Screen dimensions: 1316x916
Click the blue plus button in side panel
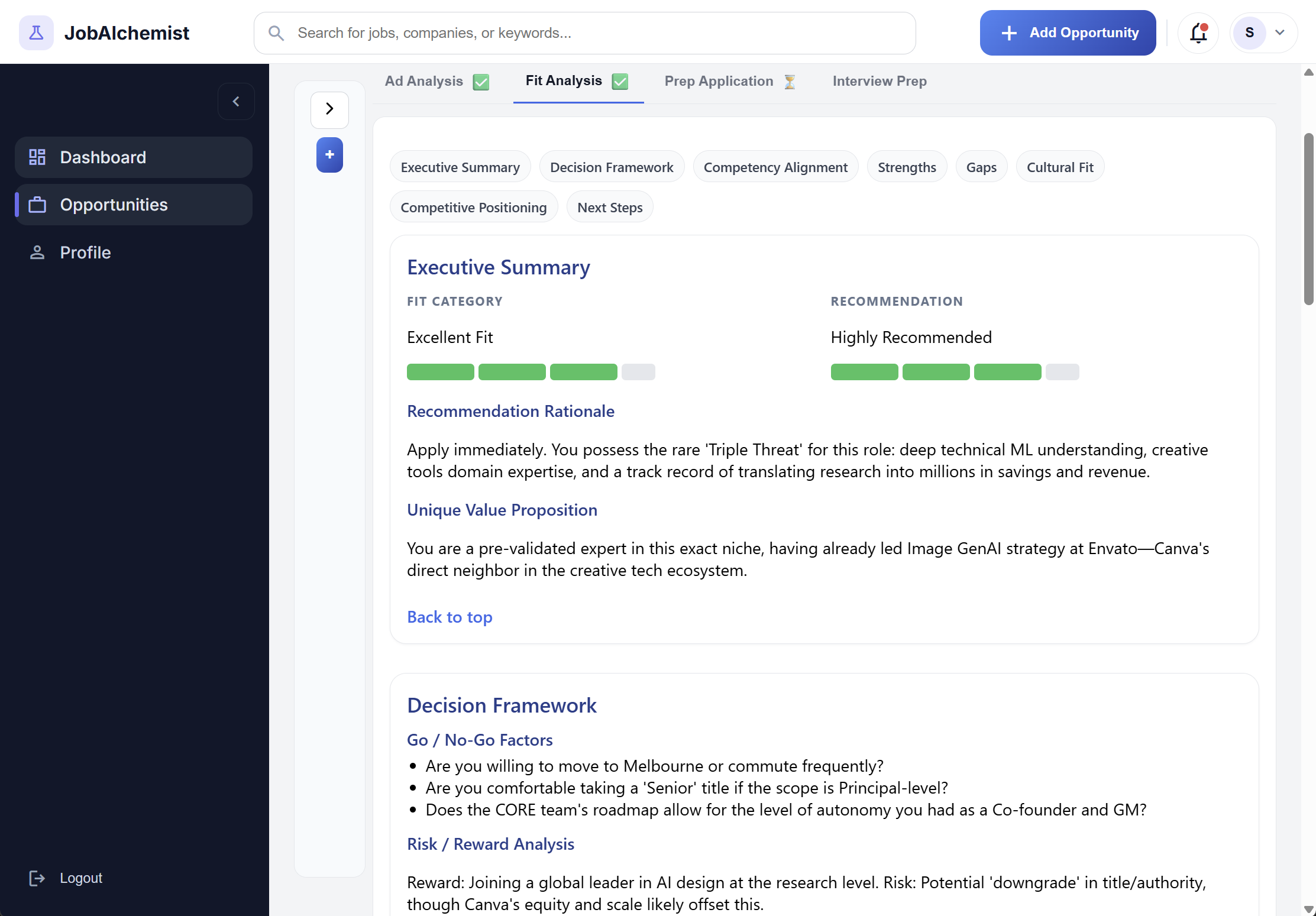pyautogui.click(x=329, y=155)
